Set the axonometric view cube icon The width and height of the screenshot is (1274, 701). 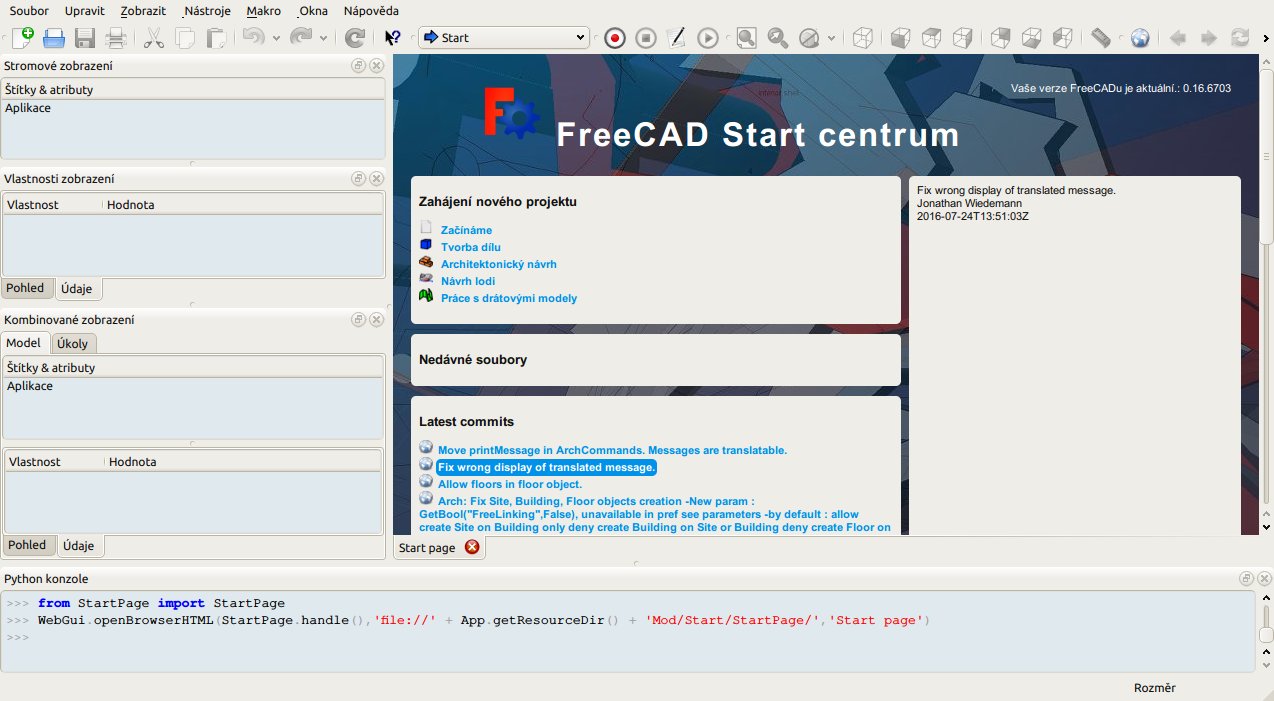[x=862, y=38]
